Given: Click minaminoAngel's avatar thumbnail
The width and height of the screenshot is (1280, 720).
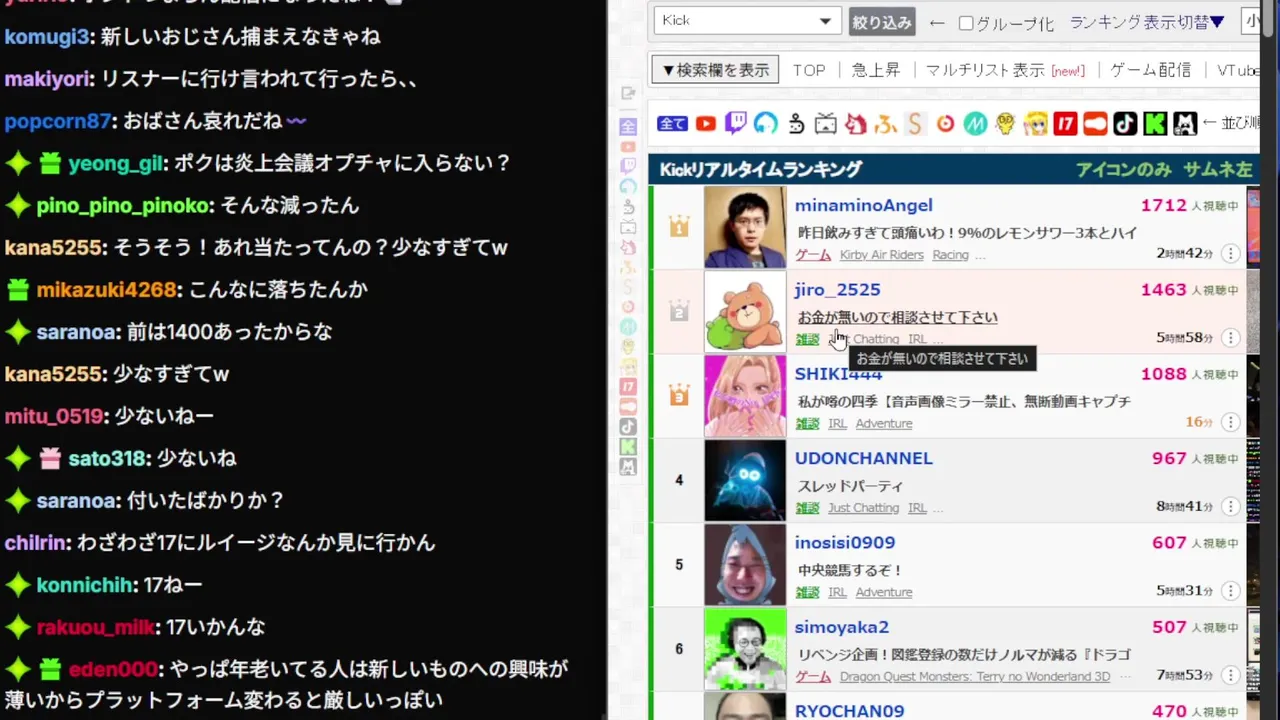Looking at the screenshot, I should [x=745, y=227].
